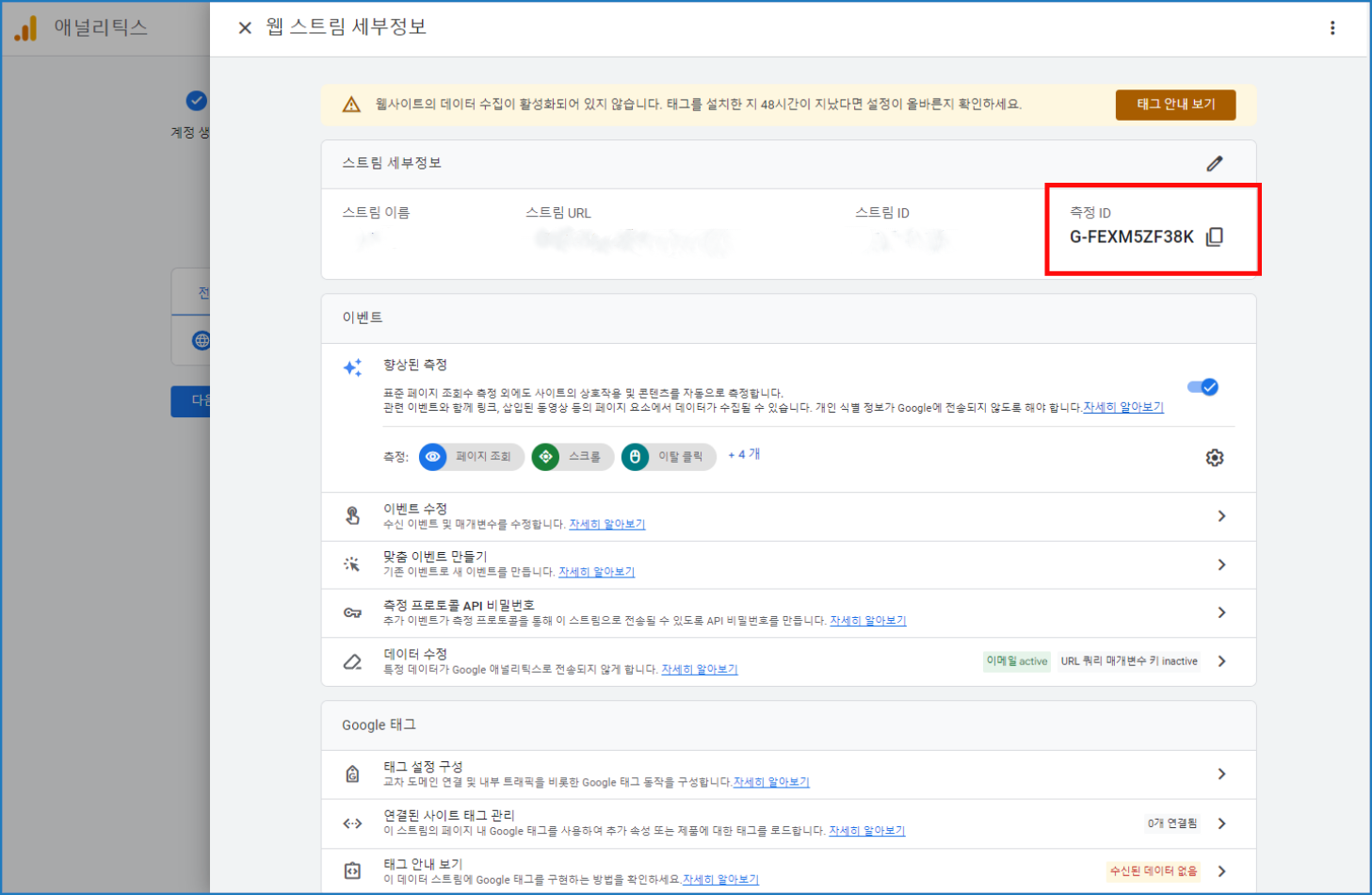Toggle the 향상된 측정 switch off
The image size is (1372, 895).
click(x=1203, y=387)
